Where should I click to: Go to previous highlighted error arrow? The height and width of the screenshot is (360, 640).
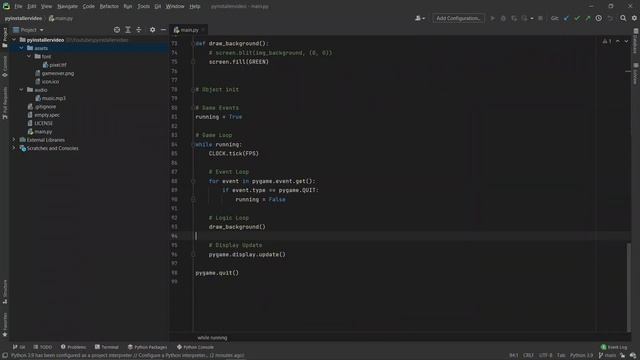pos(618,41)
